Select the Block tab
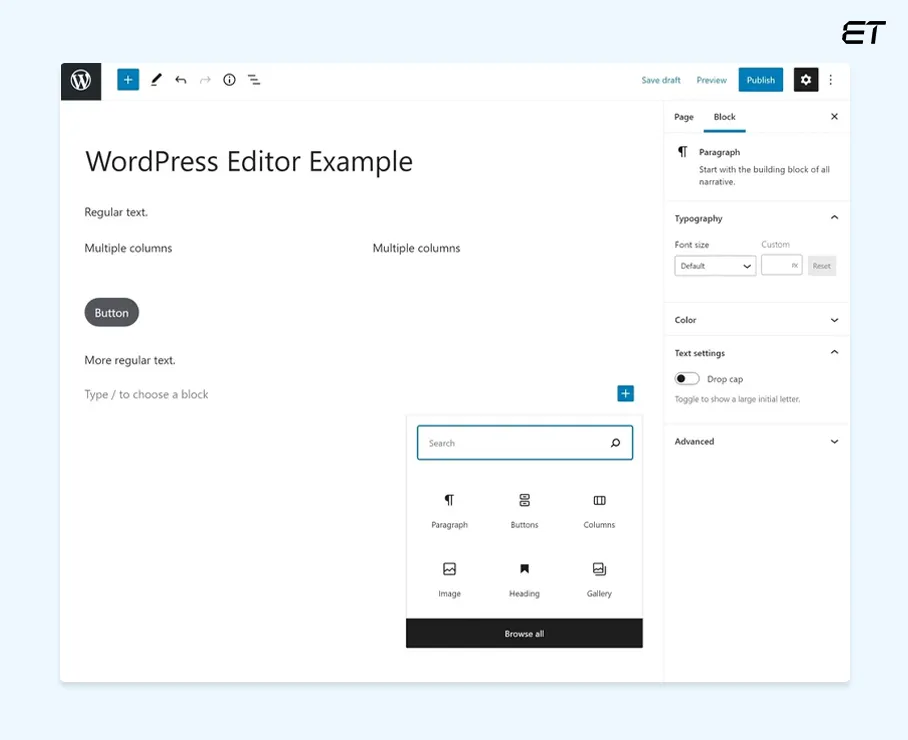The image size is (908, 740). pyautogui.click(x=724, y=117)
